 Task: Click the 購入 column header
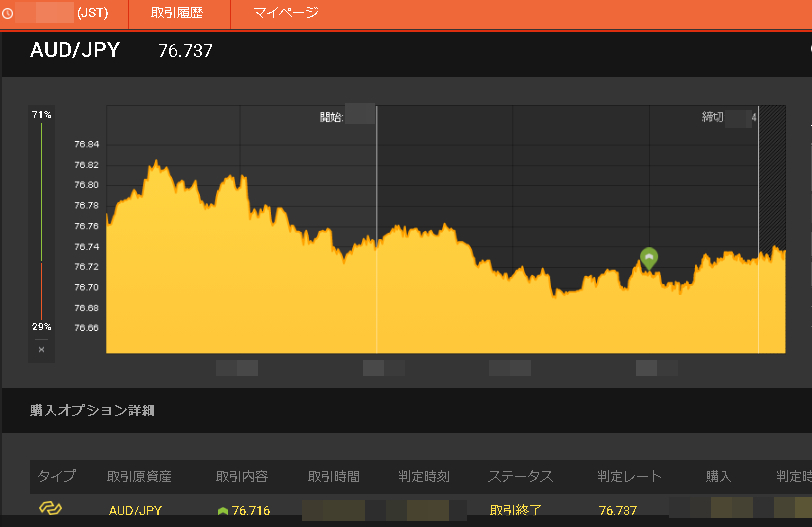(x=718, y=476)
